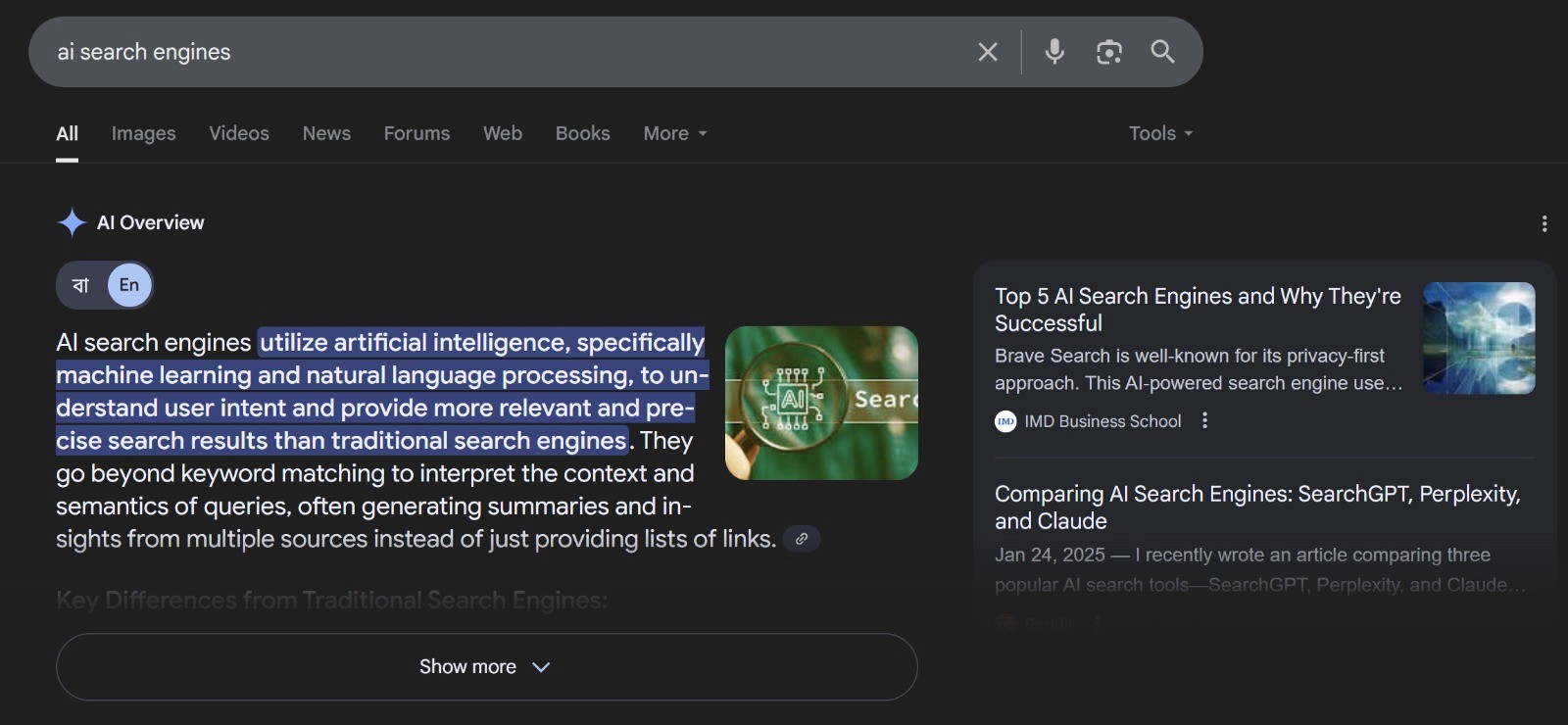Select the All results tab
The width and height of the screenshot is (1568, 725).
67,133
